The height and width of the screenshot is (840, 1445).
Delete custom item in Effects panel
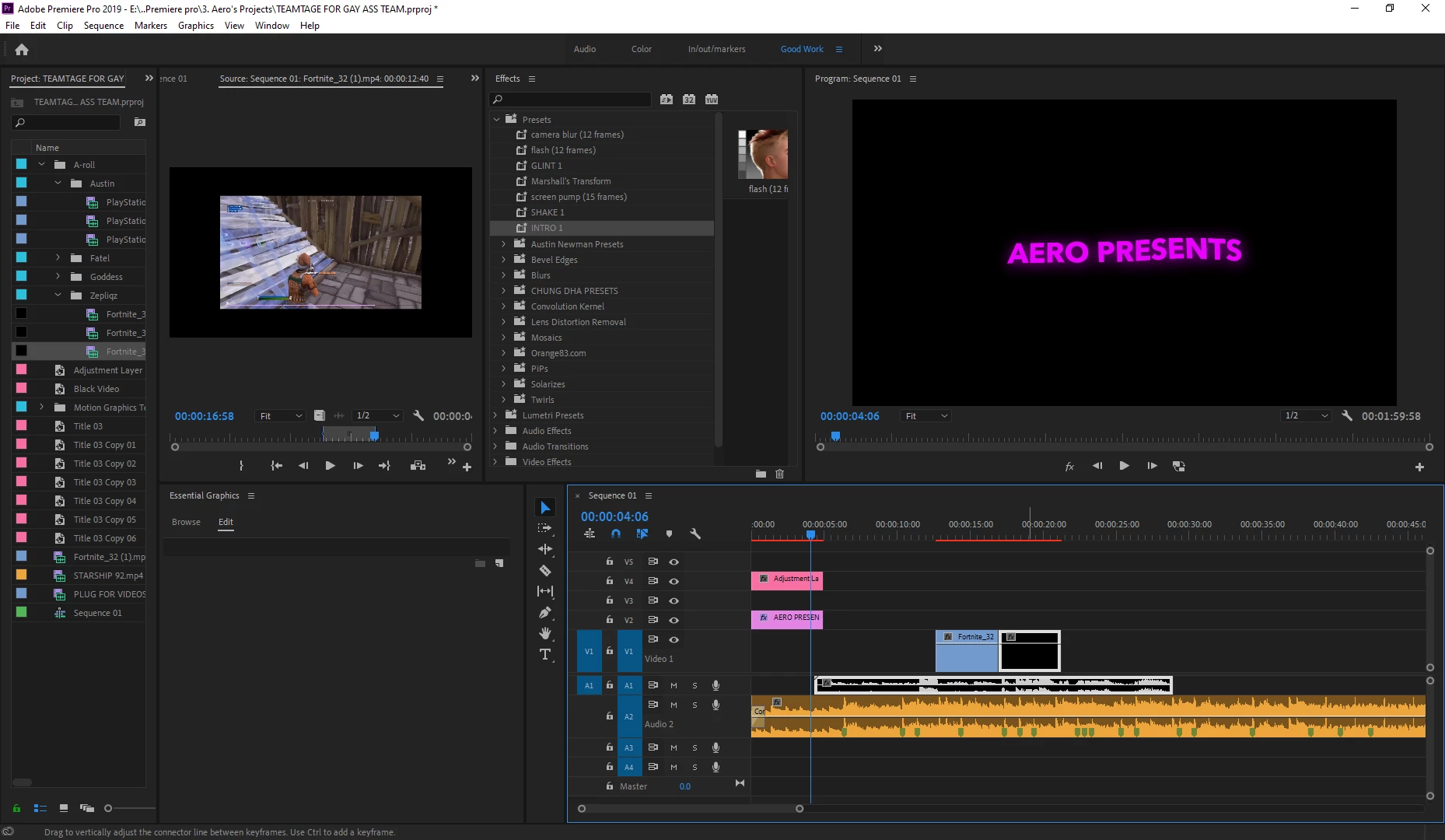[x=780, y=474]
